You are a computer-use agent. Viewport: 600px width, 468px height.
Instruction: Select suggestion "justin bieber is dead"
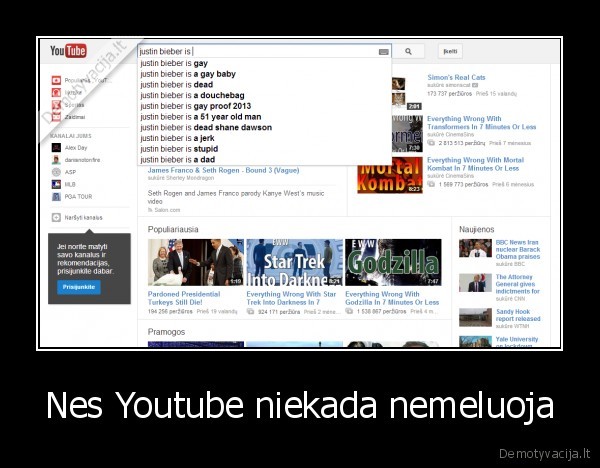point(264,85)
